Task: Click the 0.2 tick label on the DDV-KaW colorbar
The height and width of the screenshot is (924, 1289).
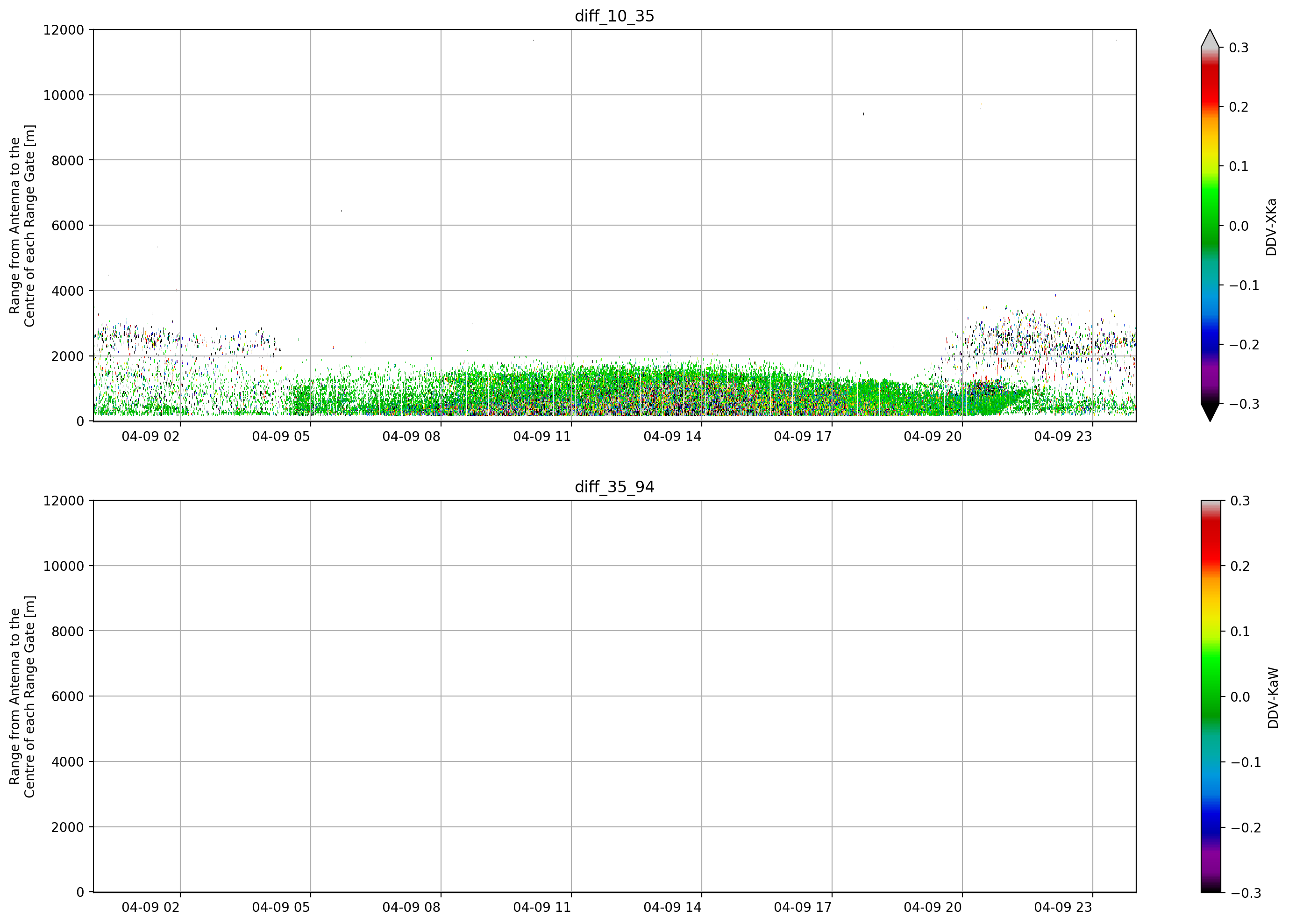Action: 1240,566
